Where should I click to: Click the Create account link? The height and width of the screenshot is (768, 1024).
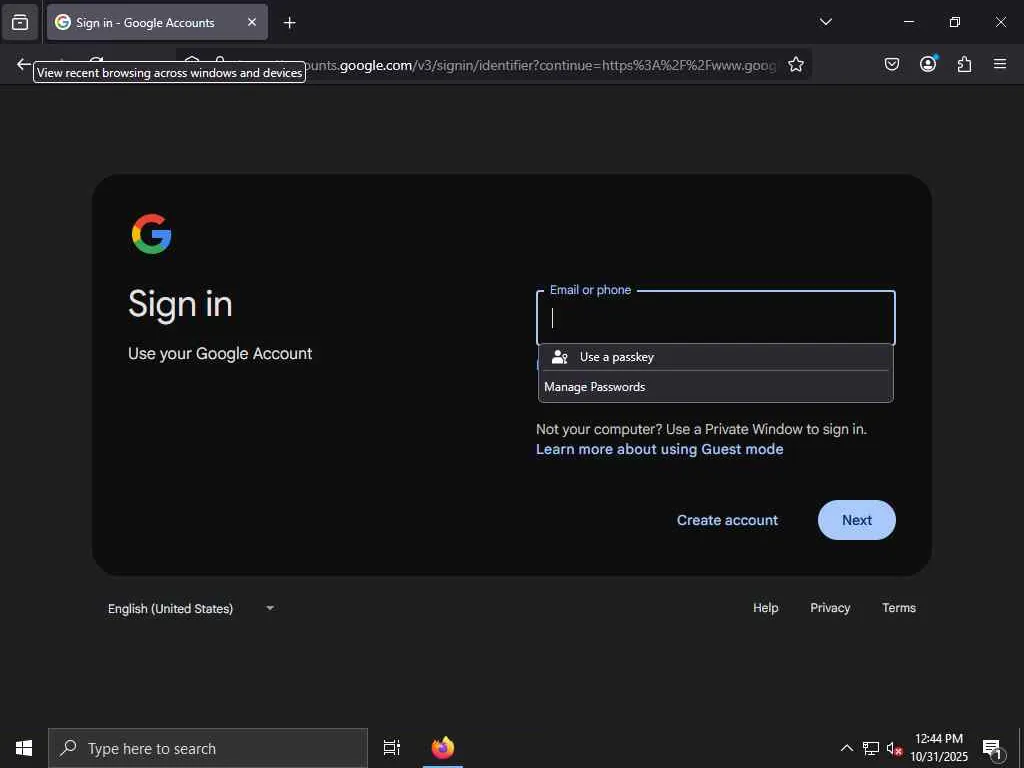pyautogui.click(x=727, y=520)
